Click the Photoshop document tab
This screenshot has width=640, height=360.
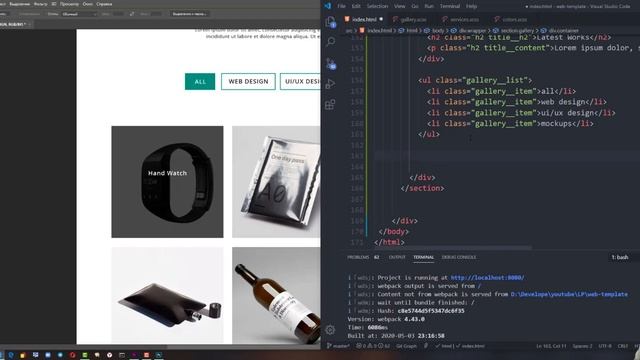click(x=16, y=24)
